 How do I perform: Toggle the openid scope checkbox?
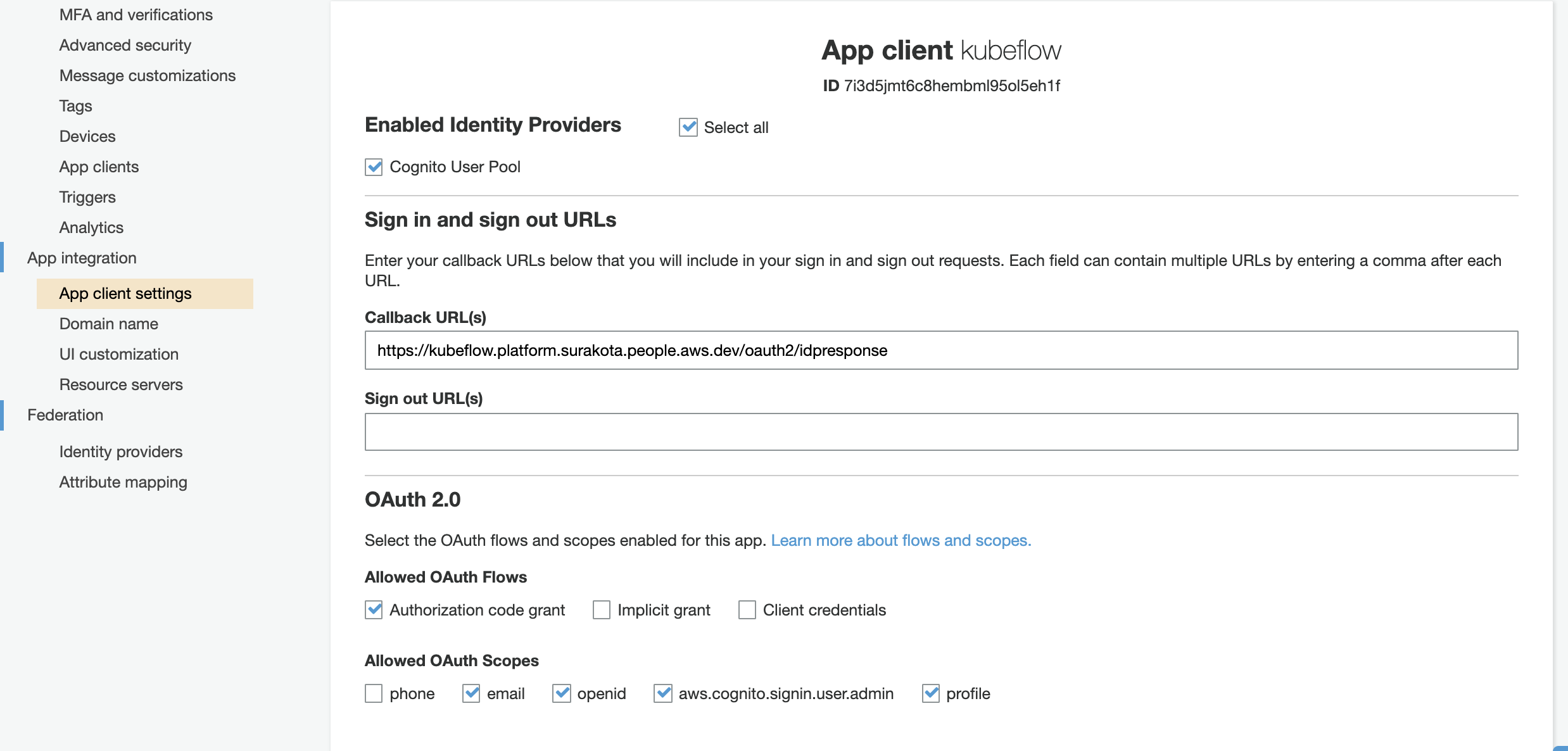click(x=562, y=693)
